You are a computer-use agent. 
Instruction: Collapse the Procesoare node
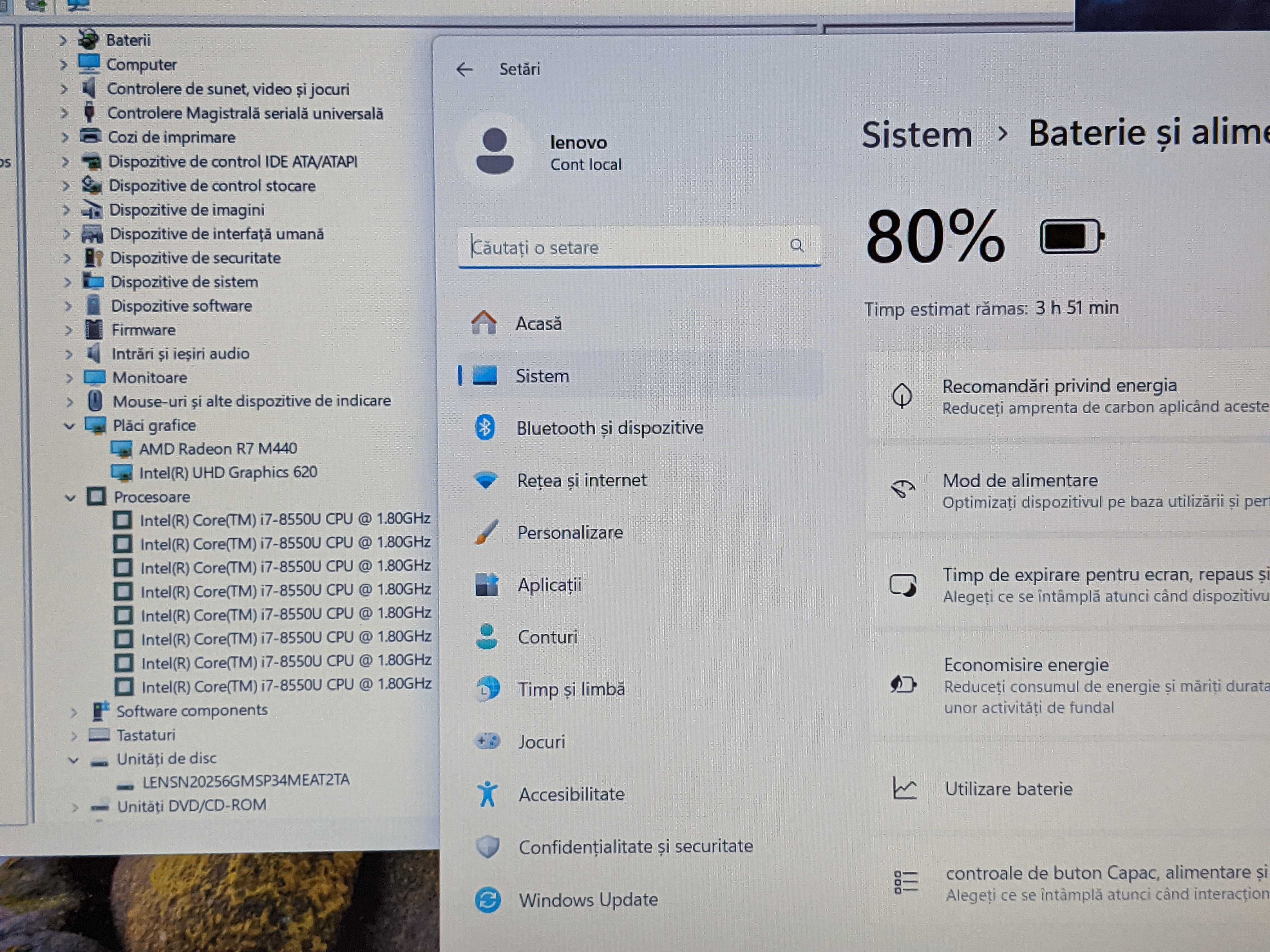(x=70, y=497)
